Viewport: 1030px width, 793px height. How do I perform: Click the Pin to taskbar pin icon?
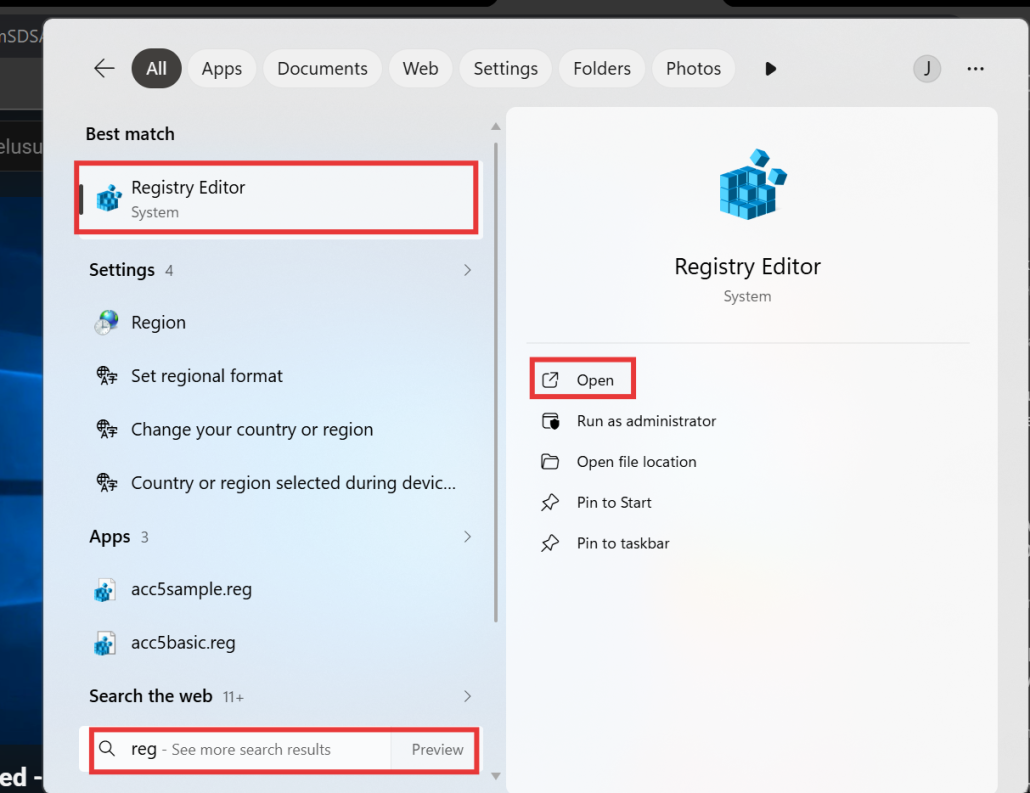tap(550, 543)
